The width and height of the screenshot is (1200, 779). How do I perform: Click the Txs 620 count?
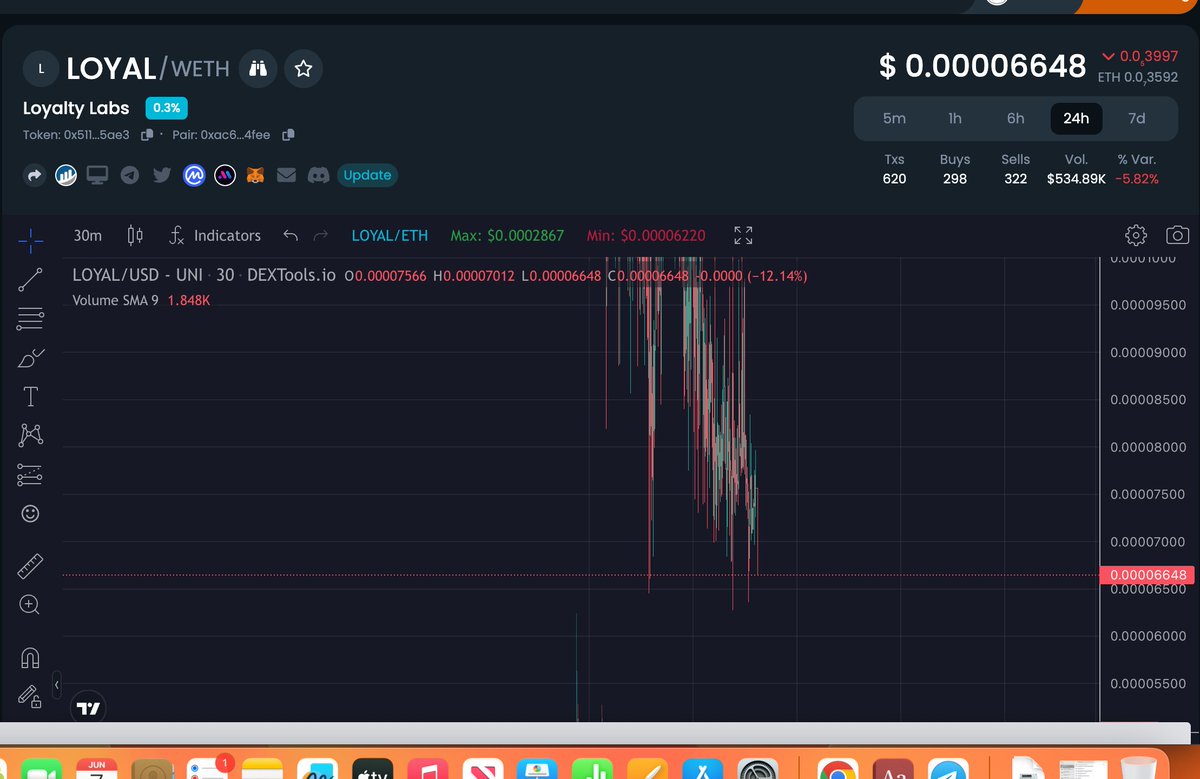point(894,179)
